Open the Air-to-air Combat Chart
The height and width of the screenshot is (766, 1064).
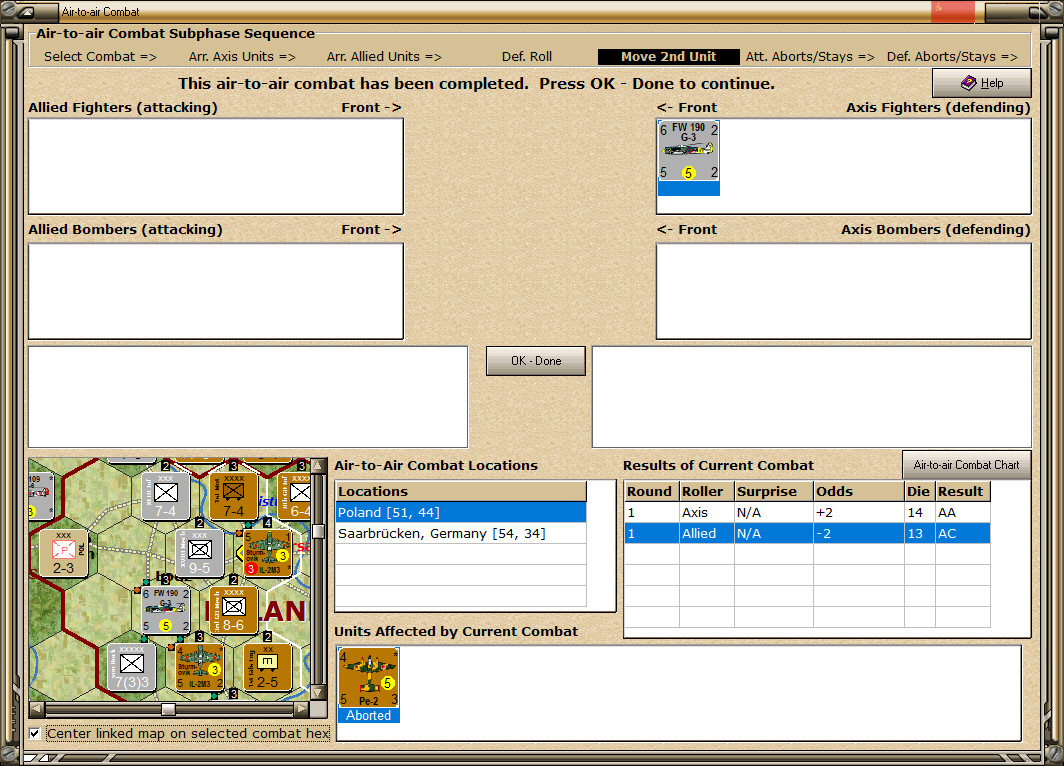[966, 465]
